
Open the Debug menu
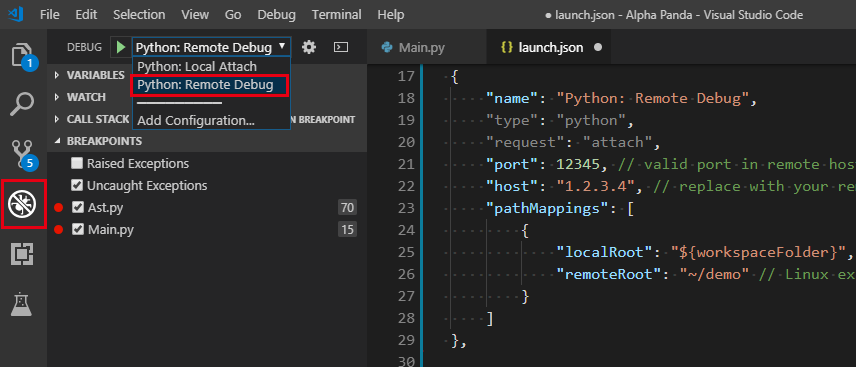point(277,15)
